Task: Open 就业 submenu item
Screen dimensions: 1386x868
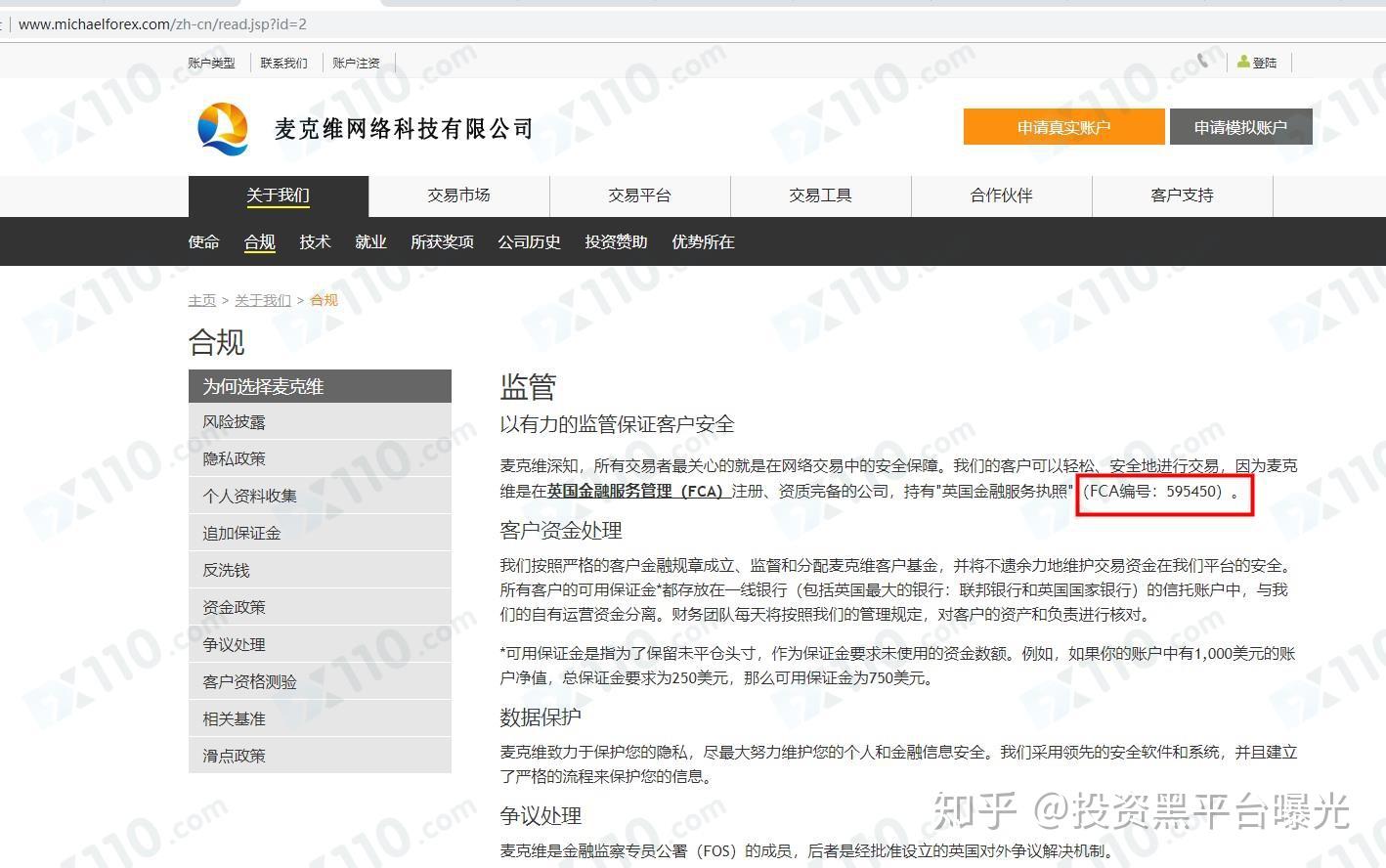Action: 370,241
